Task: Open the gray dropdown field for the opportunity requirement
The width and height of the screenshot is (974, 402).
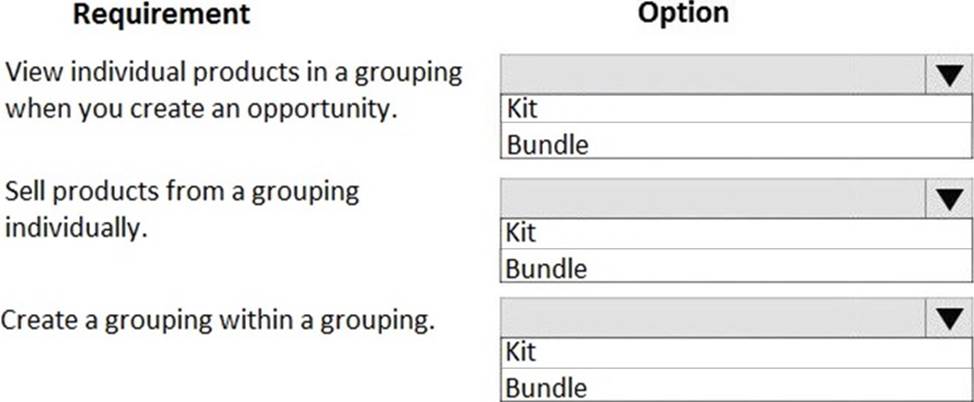Action: (x=712, y=75)
